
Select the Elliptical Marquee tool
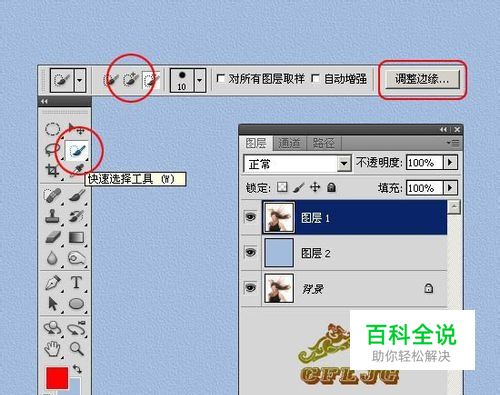tap(52, 129)
